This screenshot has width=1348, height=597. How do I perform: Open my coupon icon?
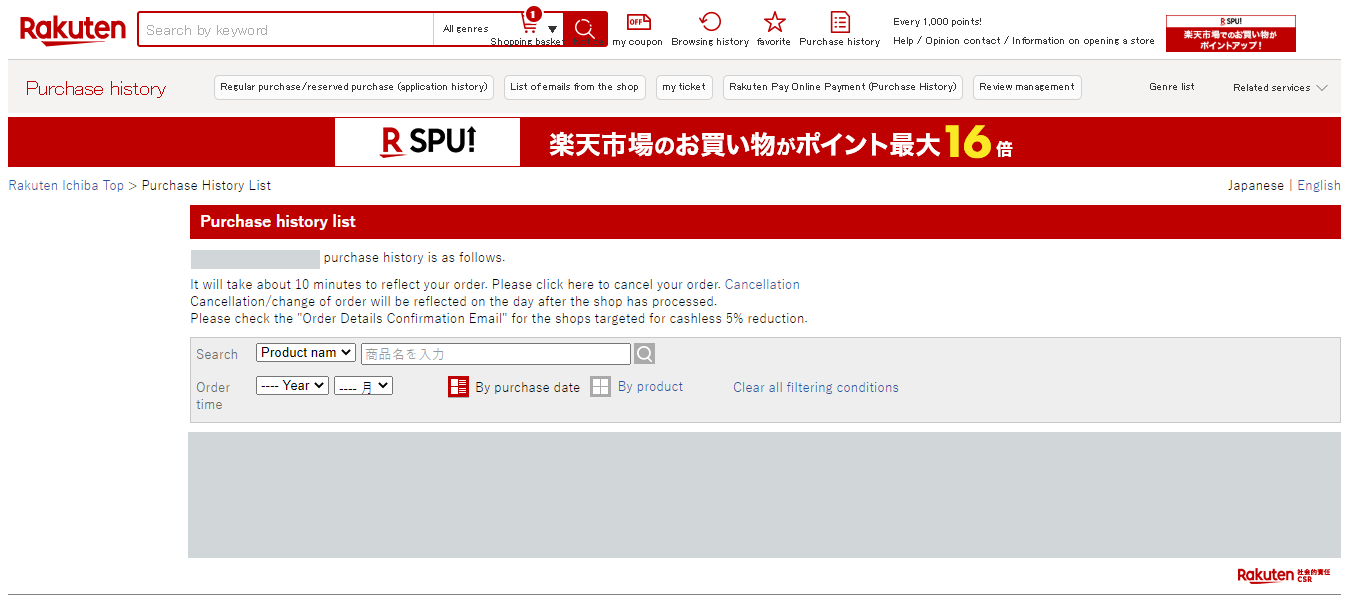point(638,22)
